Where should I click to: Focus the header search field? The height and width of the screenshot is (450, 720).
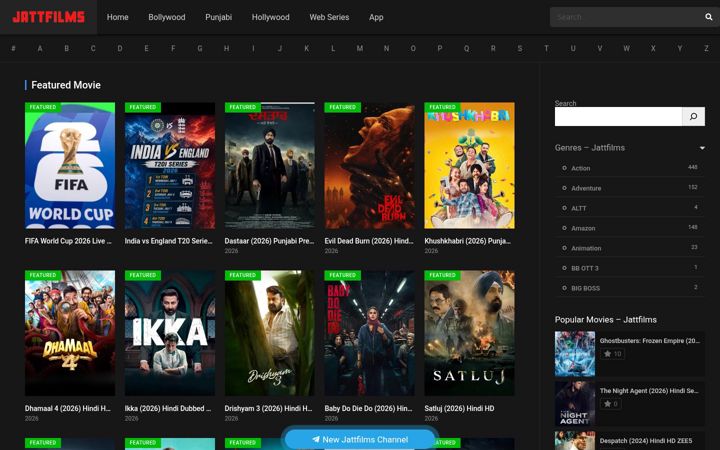(x=626, y=17)
